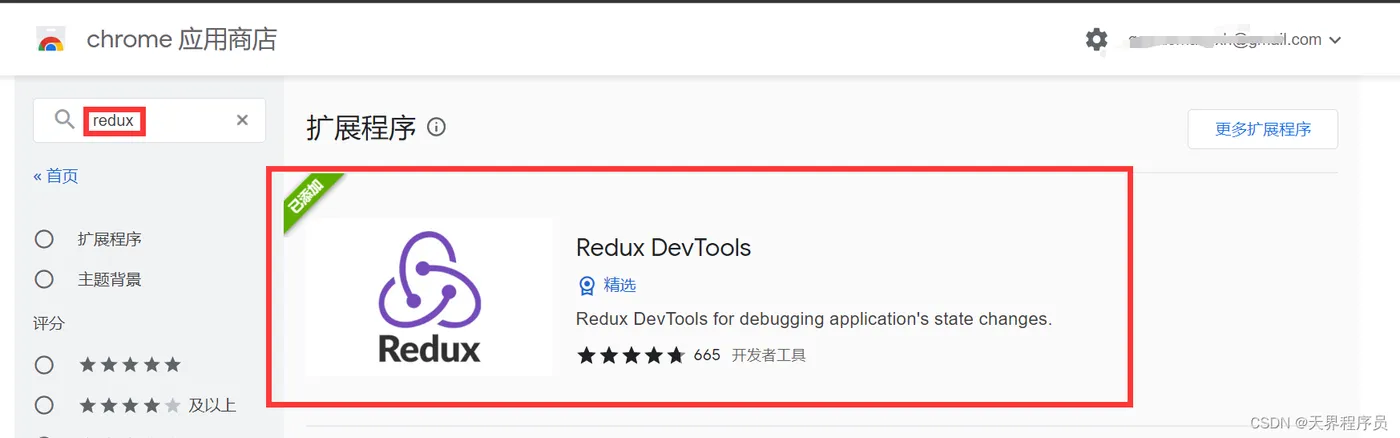Select the five-star rating radio button
This screenshot has height=438, width=1400.
[44, 364]
